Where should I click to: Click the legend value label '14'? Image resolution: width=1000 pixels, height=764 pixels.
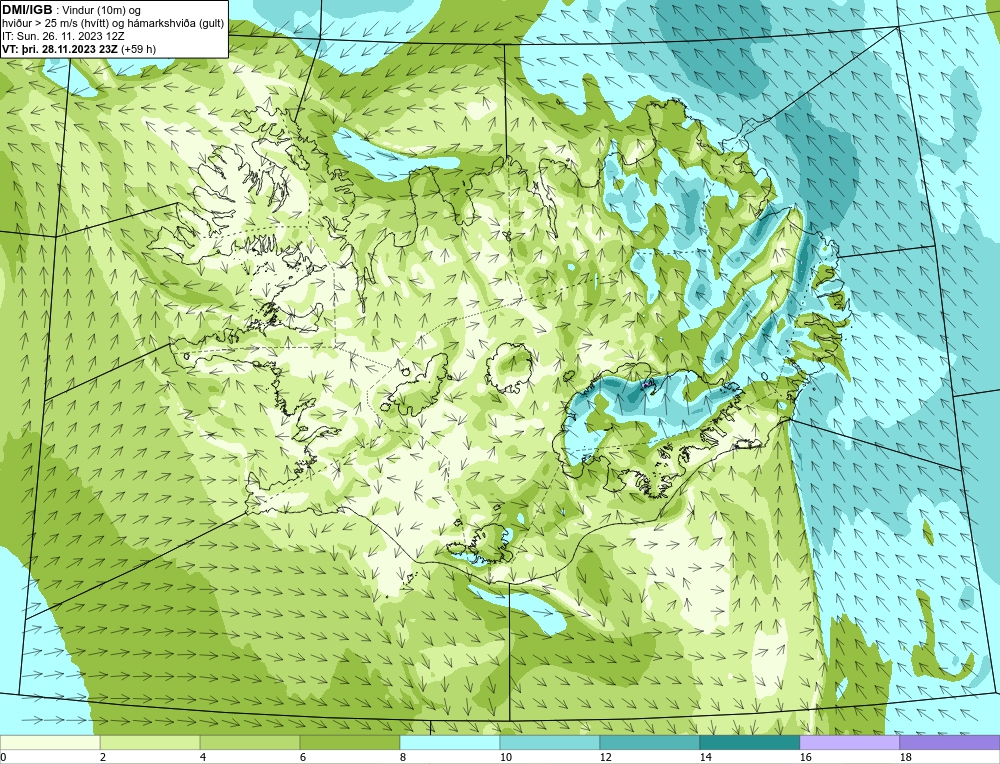pyautogui.click(x=705, y=757)
